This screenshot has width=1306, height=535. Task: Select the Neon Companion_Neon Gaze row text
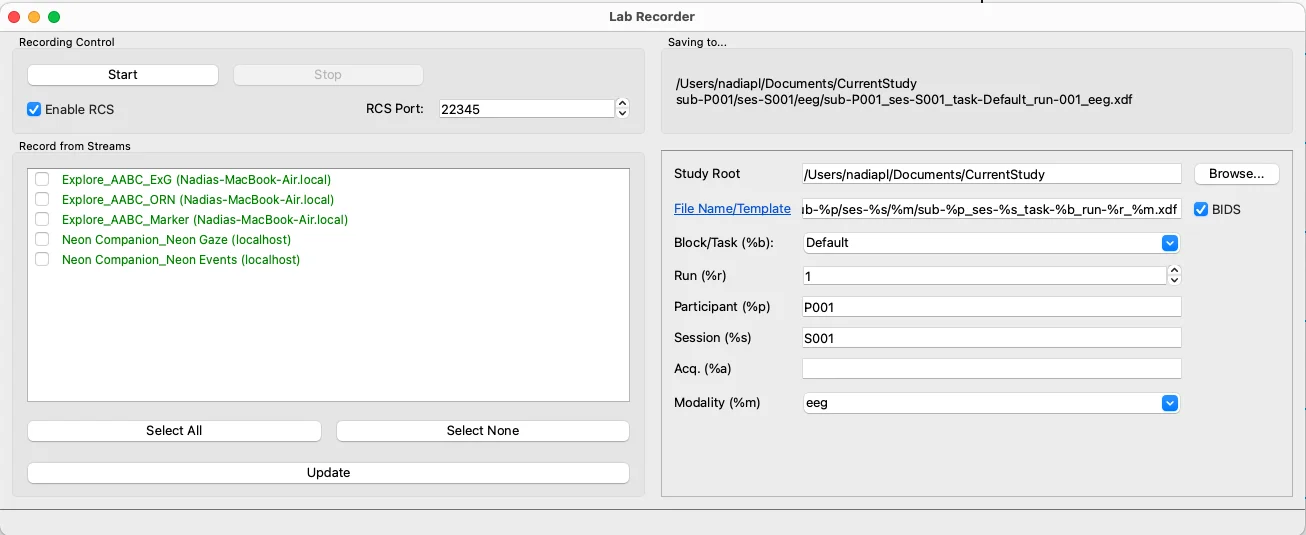point(176,240)
